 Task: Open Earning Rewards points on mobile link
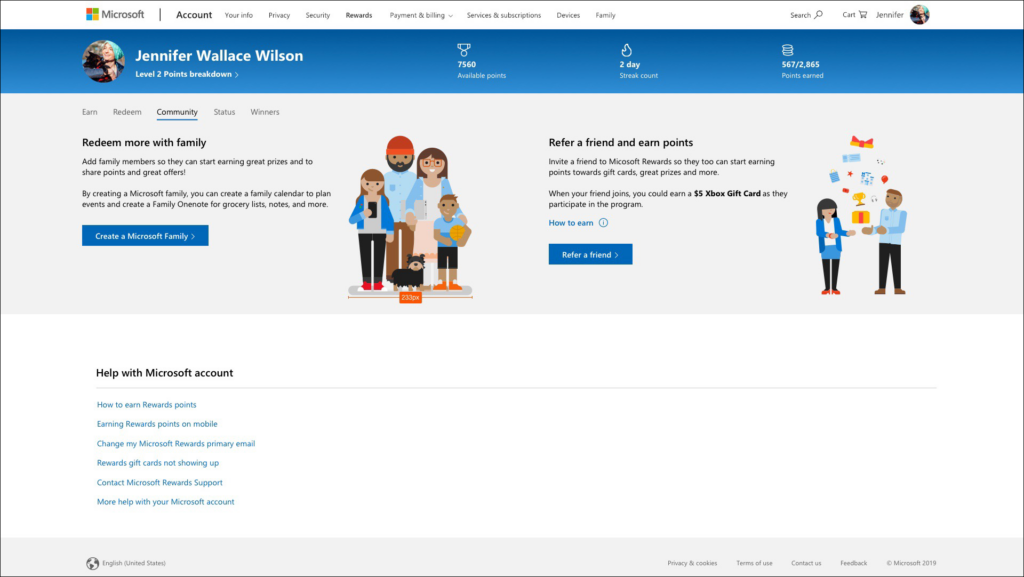pos(157,424)
